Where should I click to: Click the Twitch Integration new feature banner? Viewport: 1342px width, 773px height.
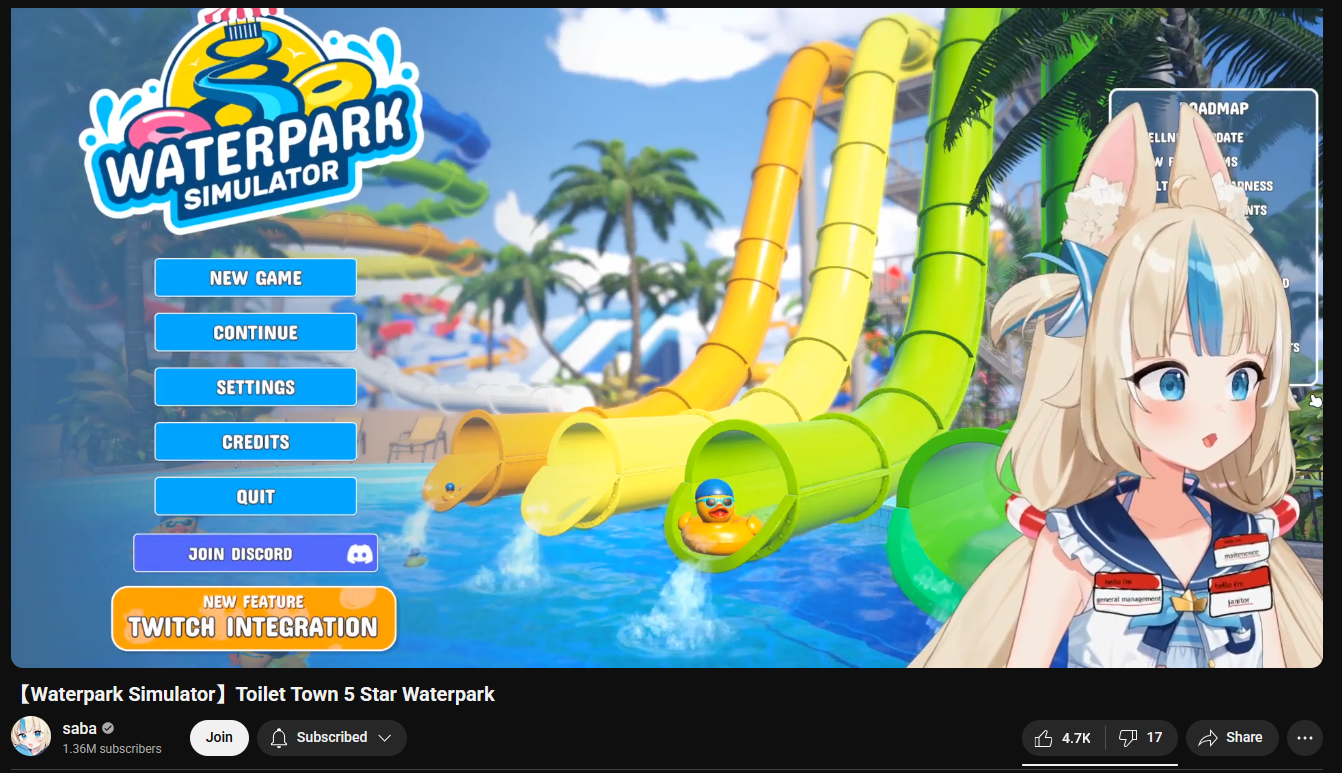[254, 618]
